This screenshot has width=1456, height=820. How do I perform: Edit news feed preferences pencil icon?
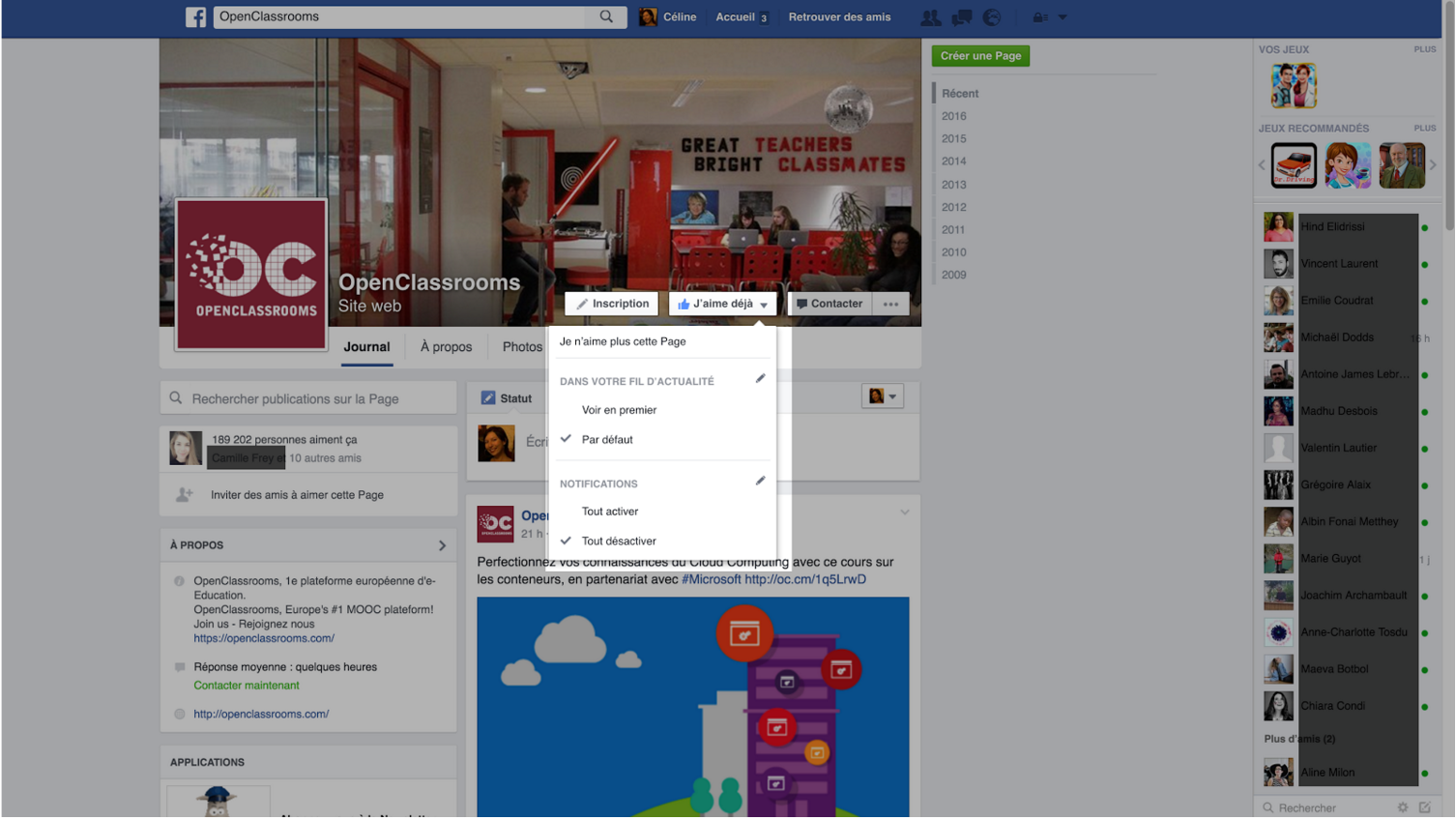click(760, 379)
